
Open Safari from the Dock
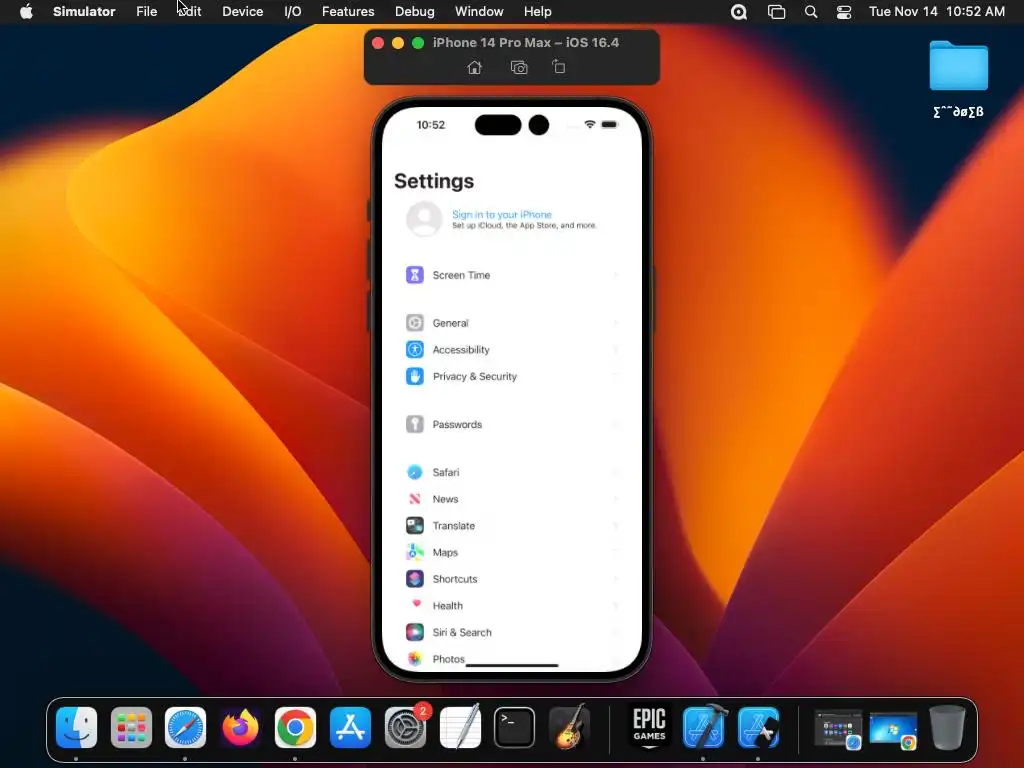pyautogui.click(x=185, y=727)
